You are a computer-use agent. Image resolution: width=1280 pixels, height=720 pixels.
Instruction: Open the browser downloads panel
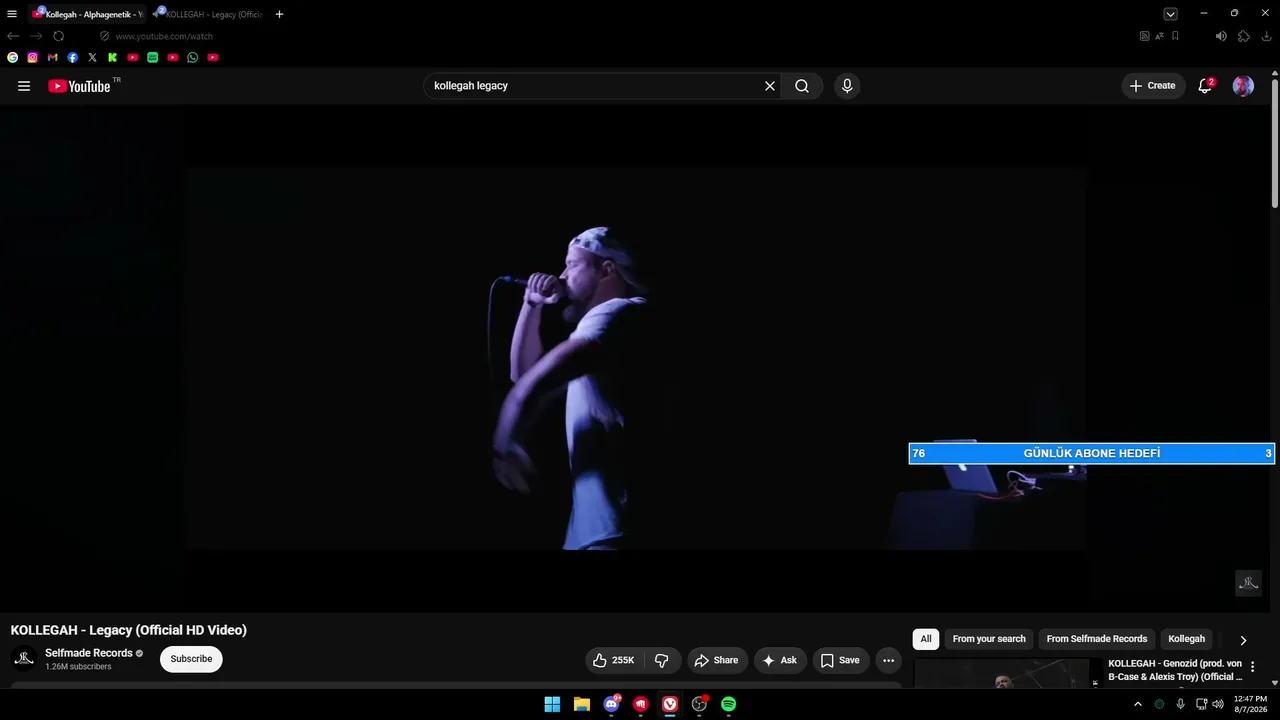[1267, 36]
